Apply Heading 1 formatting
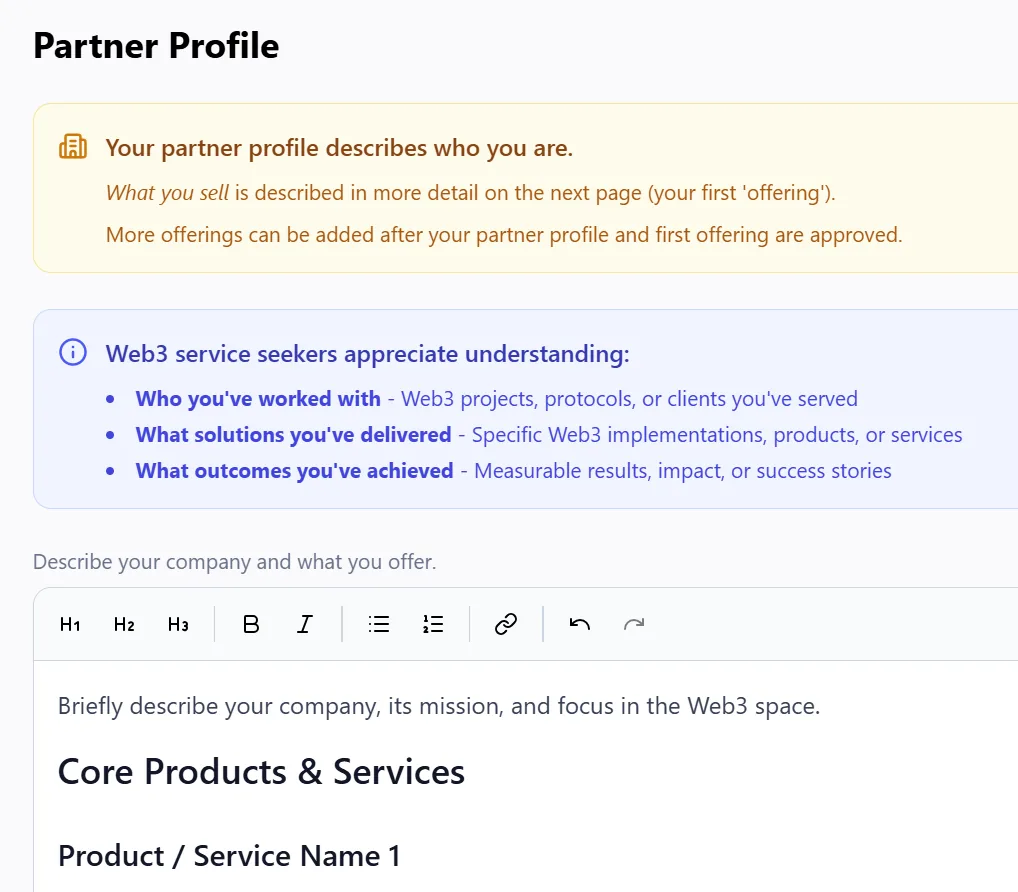This screenshot has height=892, width=1018. point(69,625)
